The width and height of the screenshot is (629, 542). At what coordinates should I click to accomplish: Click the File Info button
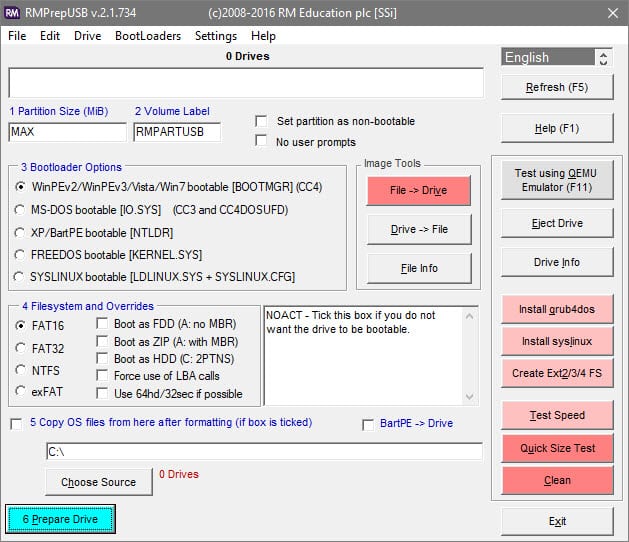pyautogui.click(x=419, y=268)
